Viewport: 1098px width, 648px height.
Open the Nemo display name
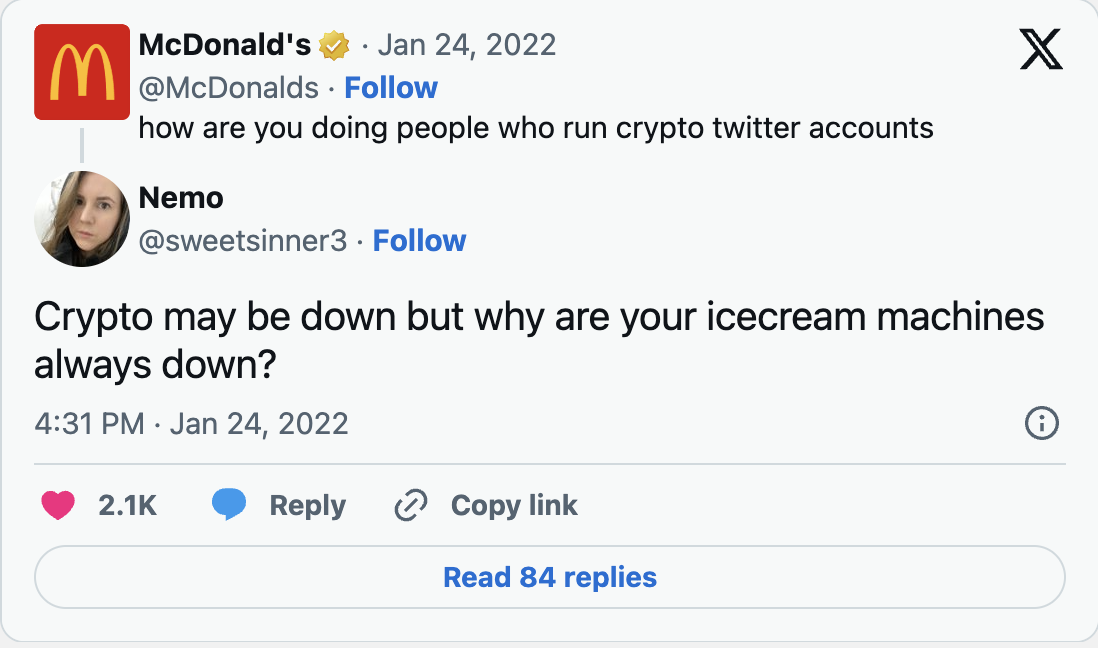[x=181, y=198]
